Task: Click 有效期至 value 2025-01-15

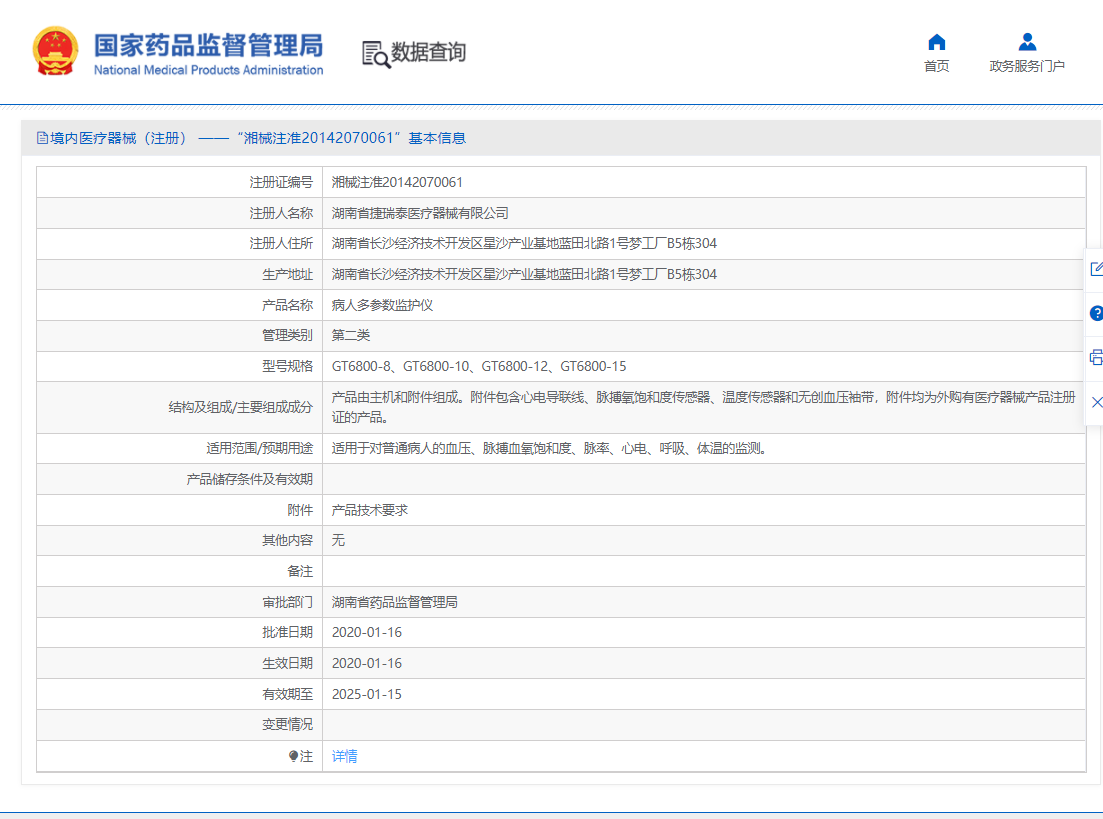Action: tap(366, 694)
